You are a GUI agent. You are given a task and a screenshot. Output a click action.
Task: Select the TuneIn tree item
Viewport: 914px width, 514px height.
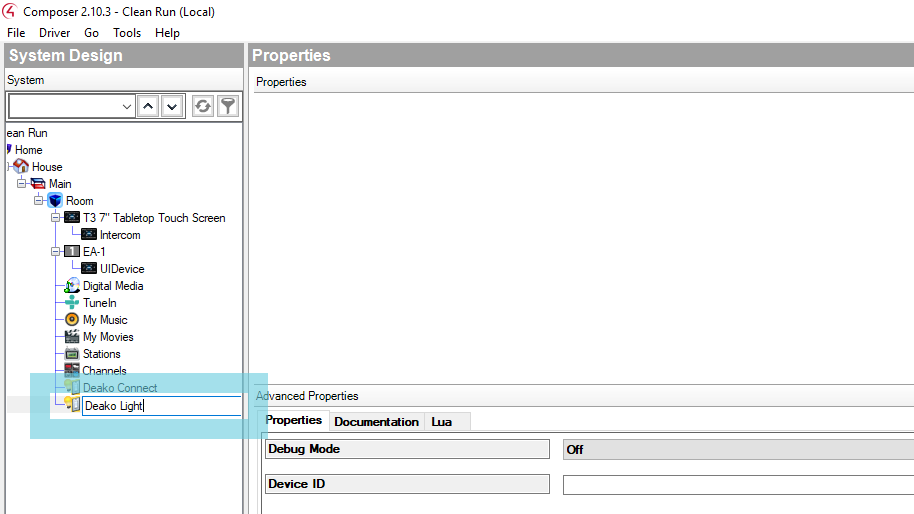tap(100, 302)
